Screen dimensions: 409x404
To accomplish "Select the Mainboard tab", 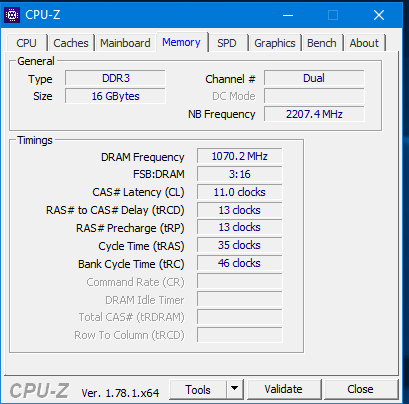I will (125, 43).
